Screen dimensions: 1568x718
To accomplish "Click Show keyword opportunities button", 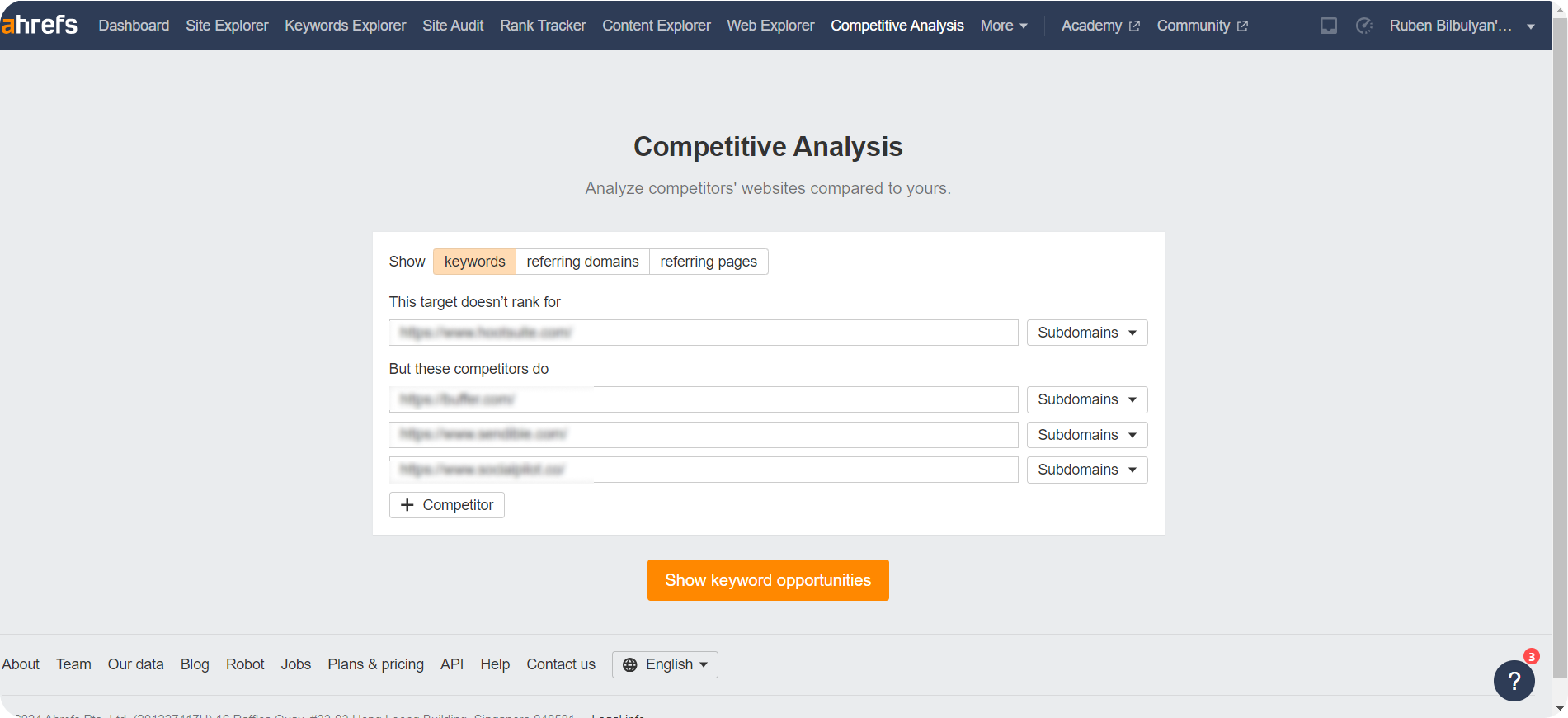I will 768,580.
